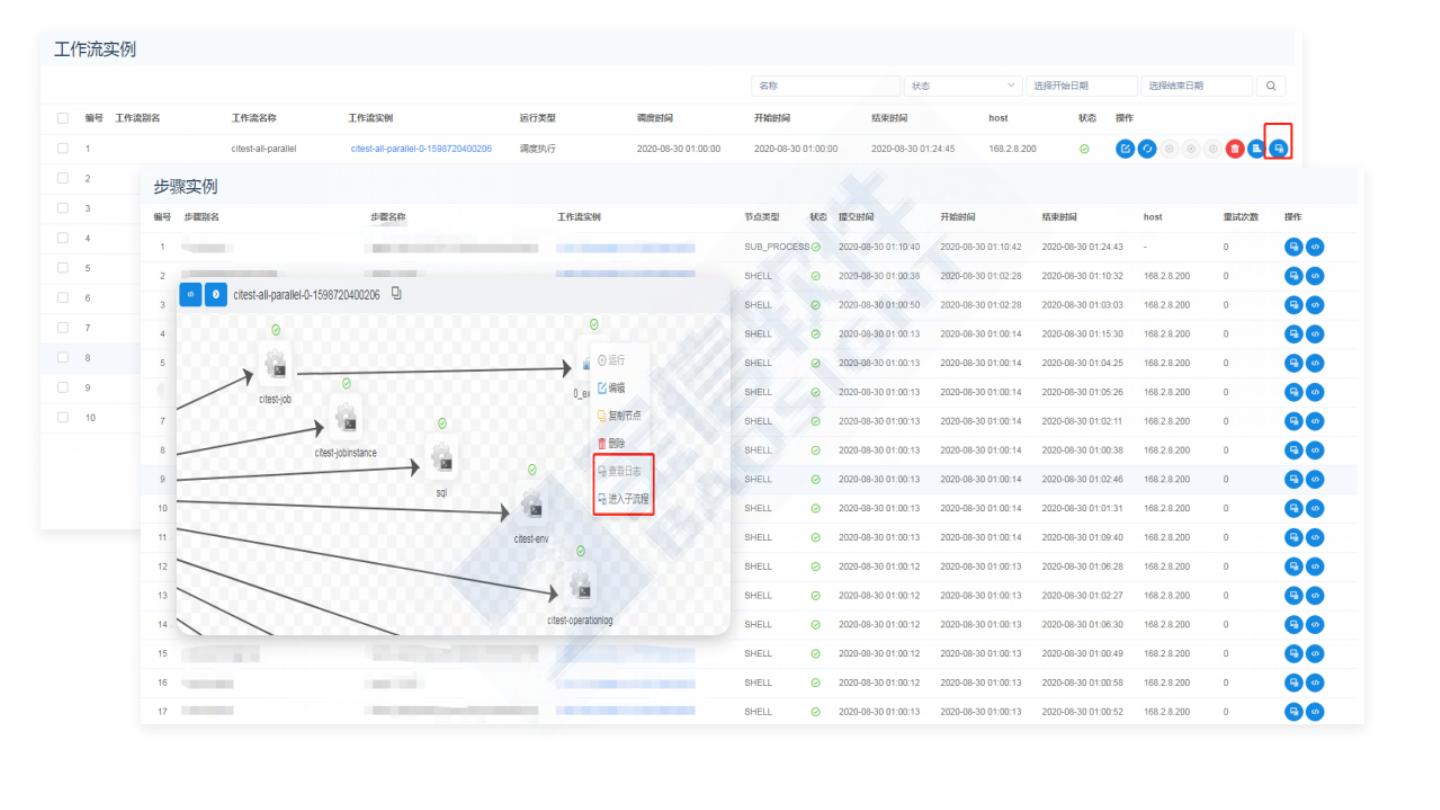Click the 工作流实例 page title
Screen dimensions: 1440x810
click(x=95, y=49)
